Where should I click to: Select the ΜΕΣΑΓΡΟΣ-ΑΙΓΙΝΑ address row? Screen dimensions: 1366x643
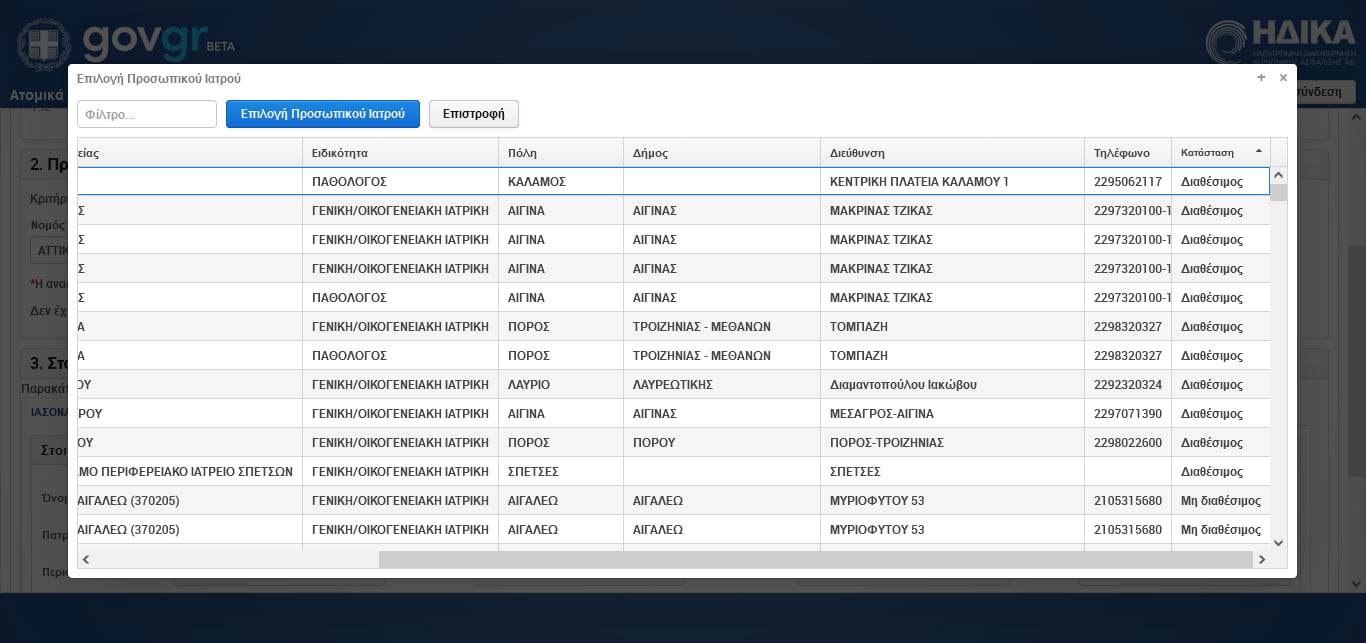[x=881, y=414]
